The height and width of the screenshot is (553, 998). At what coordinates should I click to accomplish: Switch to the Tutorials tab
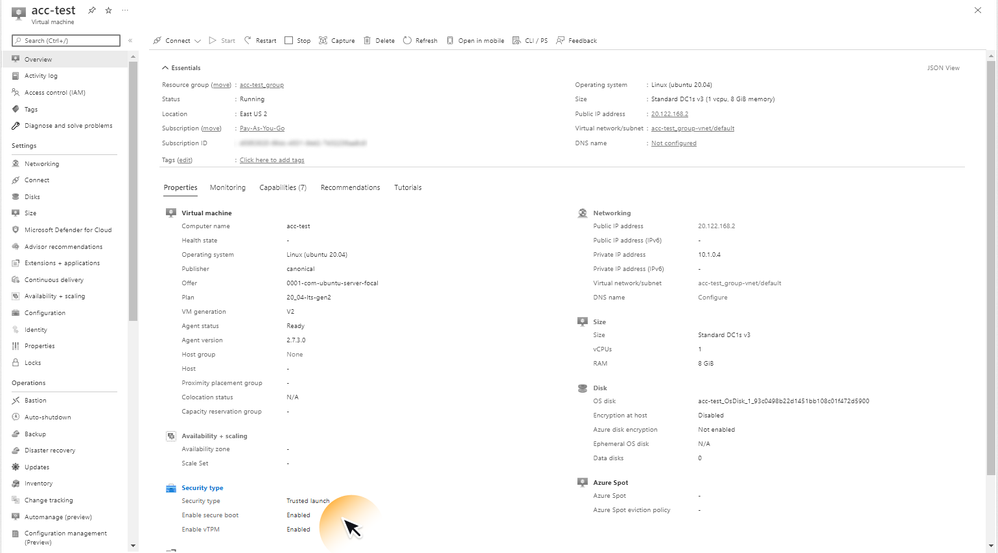pyautogui.click(x=407, y=187)
